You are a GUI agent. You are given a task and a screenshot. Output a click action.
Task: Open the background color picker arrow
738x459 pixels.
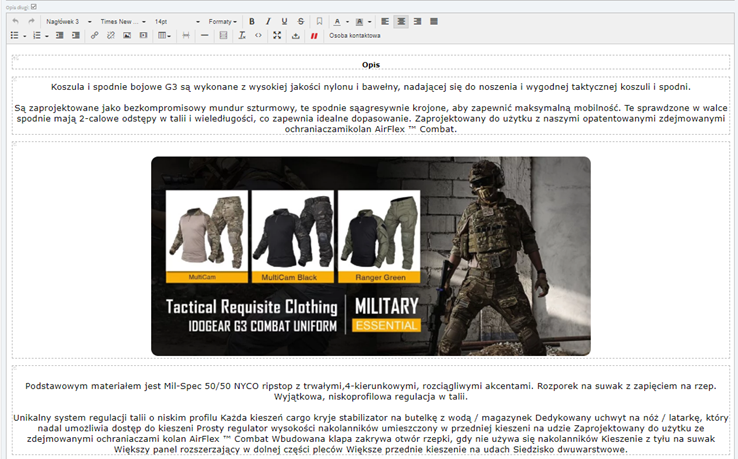pos(369,22)
